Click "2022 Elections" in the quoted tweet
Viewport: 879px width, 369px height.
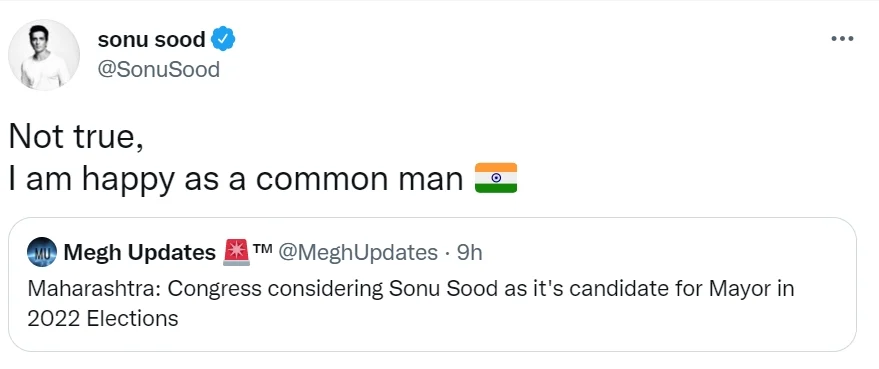coord(103,319)
